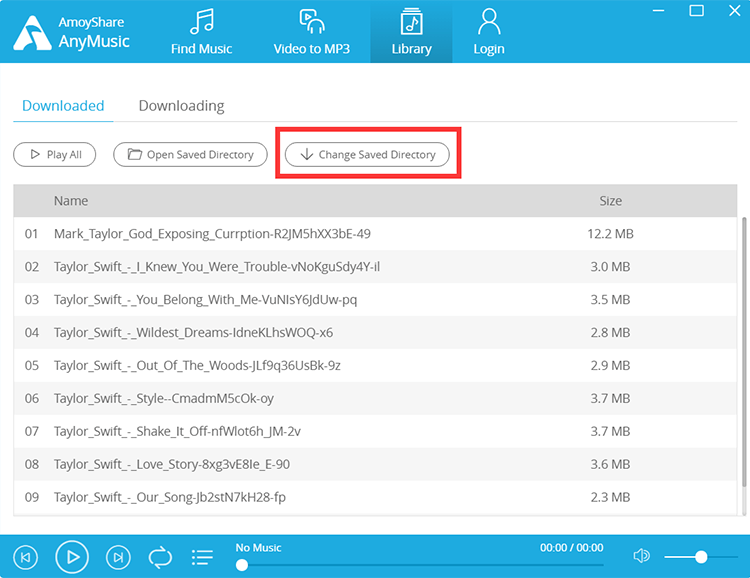Select the I_Knew_You_Were_Trouble track

click(x=375, y=267)
